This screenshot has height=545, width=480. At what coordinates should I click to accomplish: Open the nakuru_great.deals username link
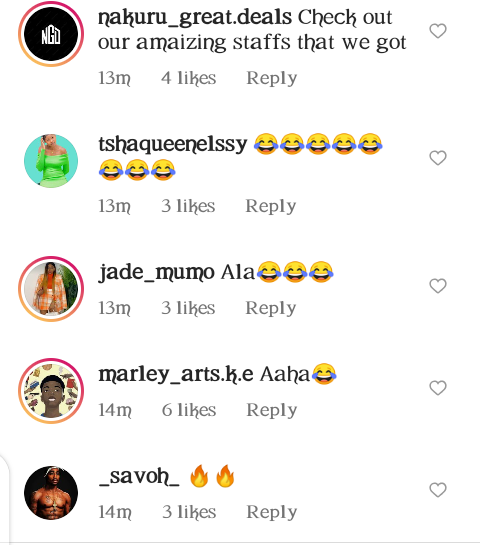[x=195, y=17]
